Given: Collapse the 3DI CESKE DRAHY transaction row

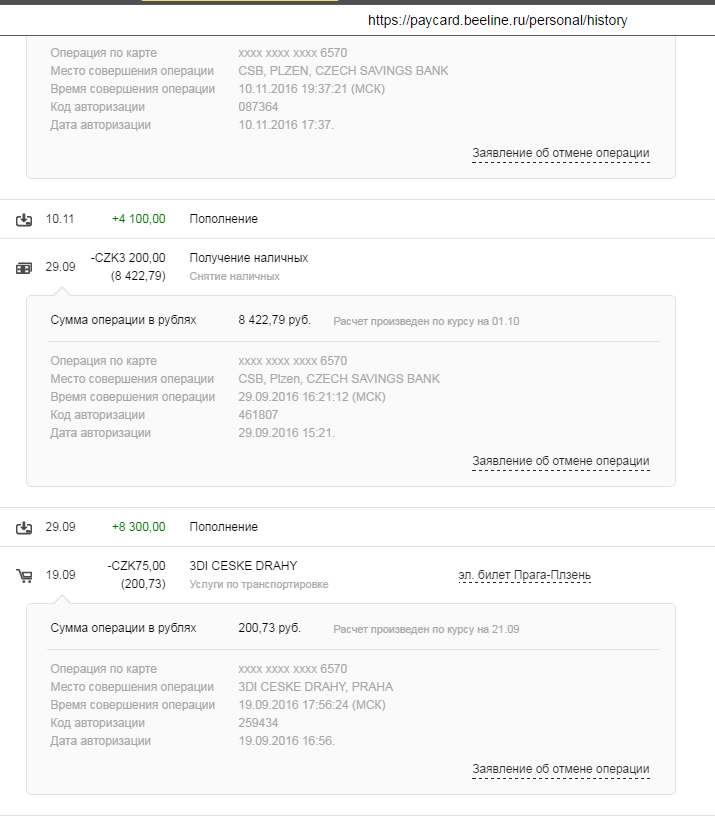Looking at the screenshot, I should 358,575.
